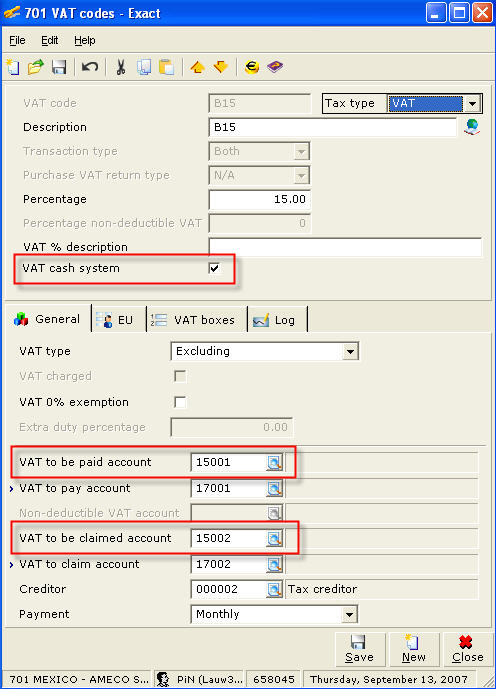Expand the VAT type Excluding dropdown

tap(350, 352)
